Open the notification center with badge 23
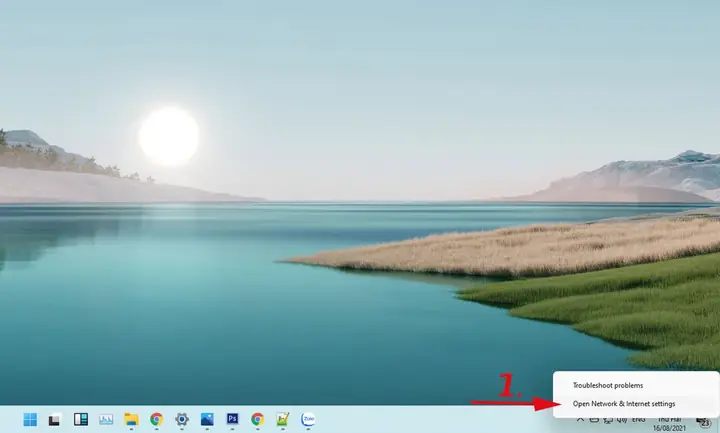 703,422
